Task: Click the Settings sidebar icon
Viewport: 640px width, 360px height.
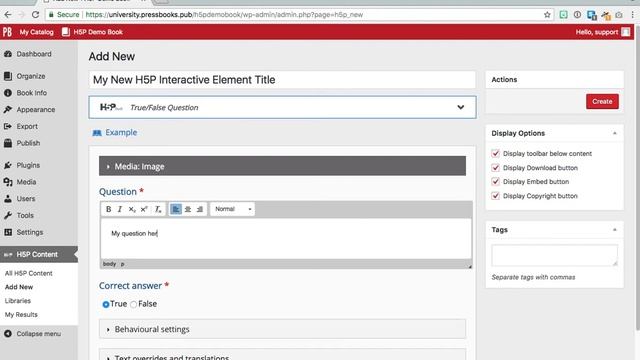Action: click(8, 232)
